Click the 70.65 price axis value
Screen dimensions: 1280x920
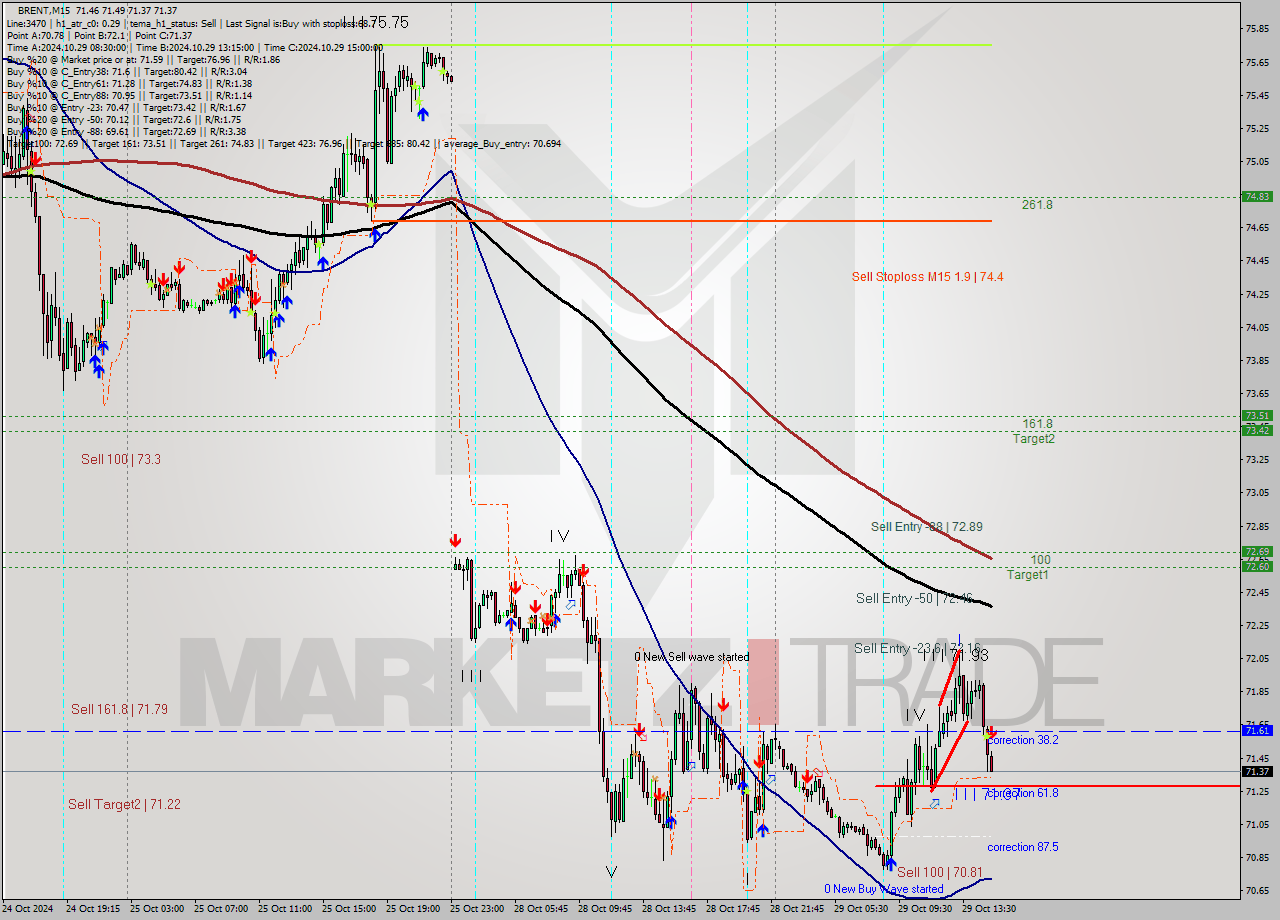(x=1257, y=890)
